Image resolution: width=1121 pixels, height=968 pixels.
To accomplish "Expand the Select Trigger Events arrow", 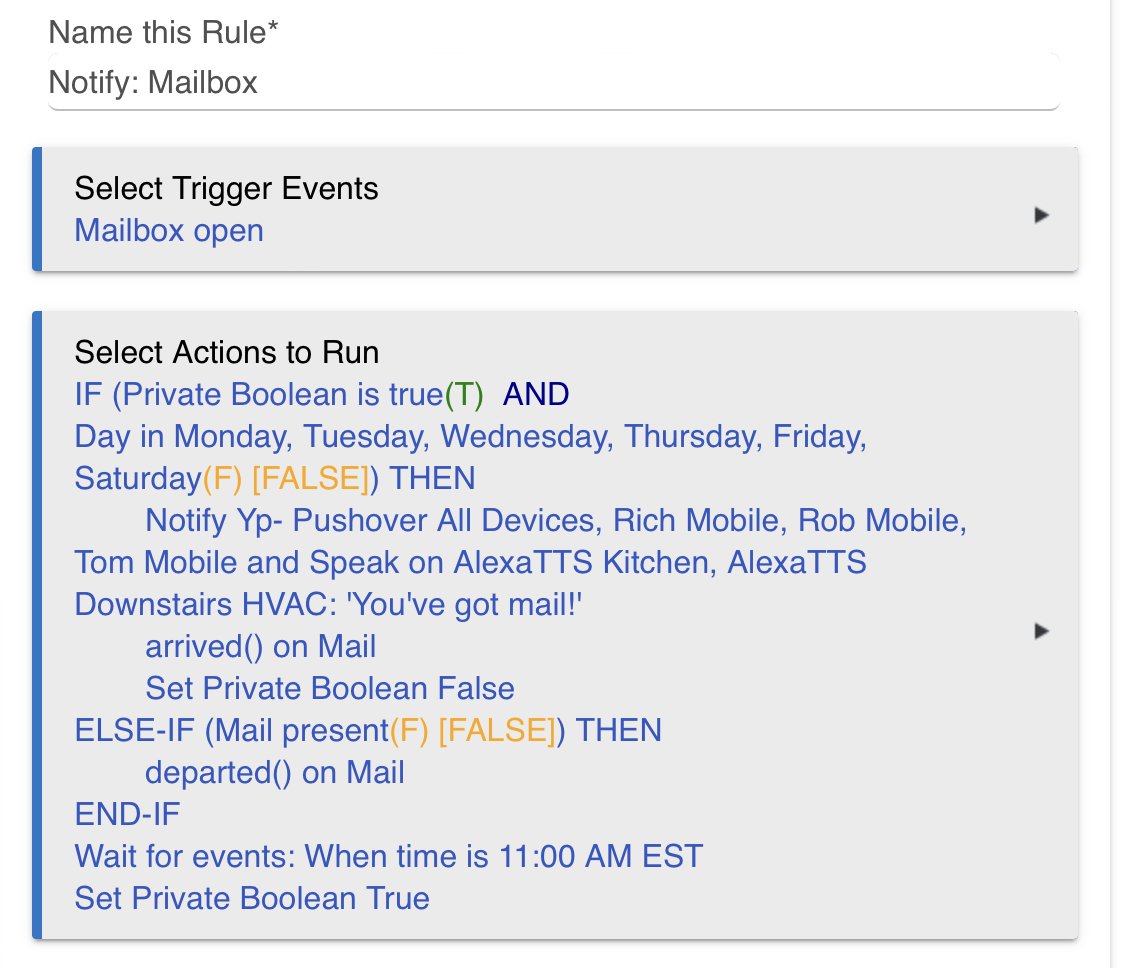I will tap(1042, 214).
